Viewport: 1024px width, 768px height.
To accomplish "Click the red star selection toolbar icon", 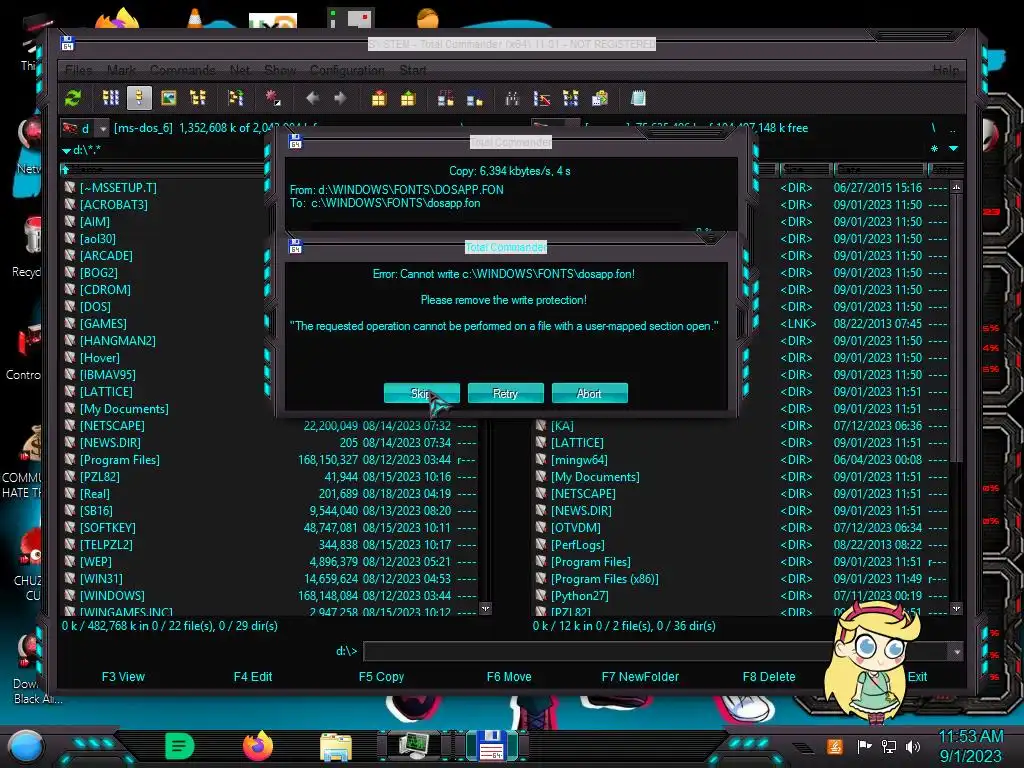I will [x=273, y=99].
